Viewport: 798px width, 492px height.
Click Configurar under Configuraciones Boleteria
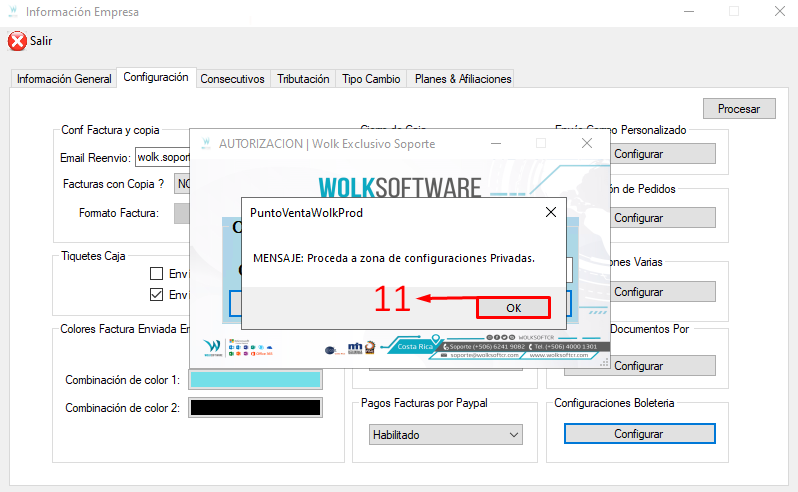[640, 434]
